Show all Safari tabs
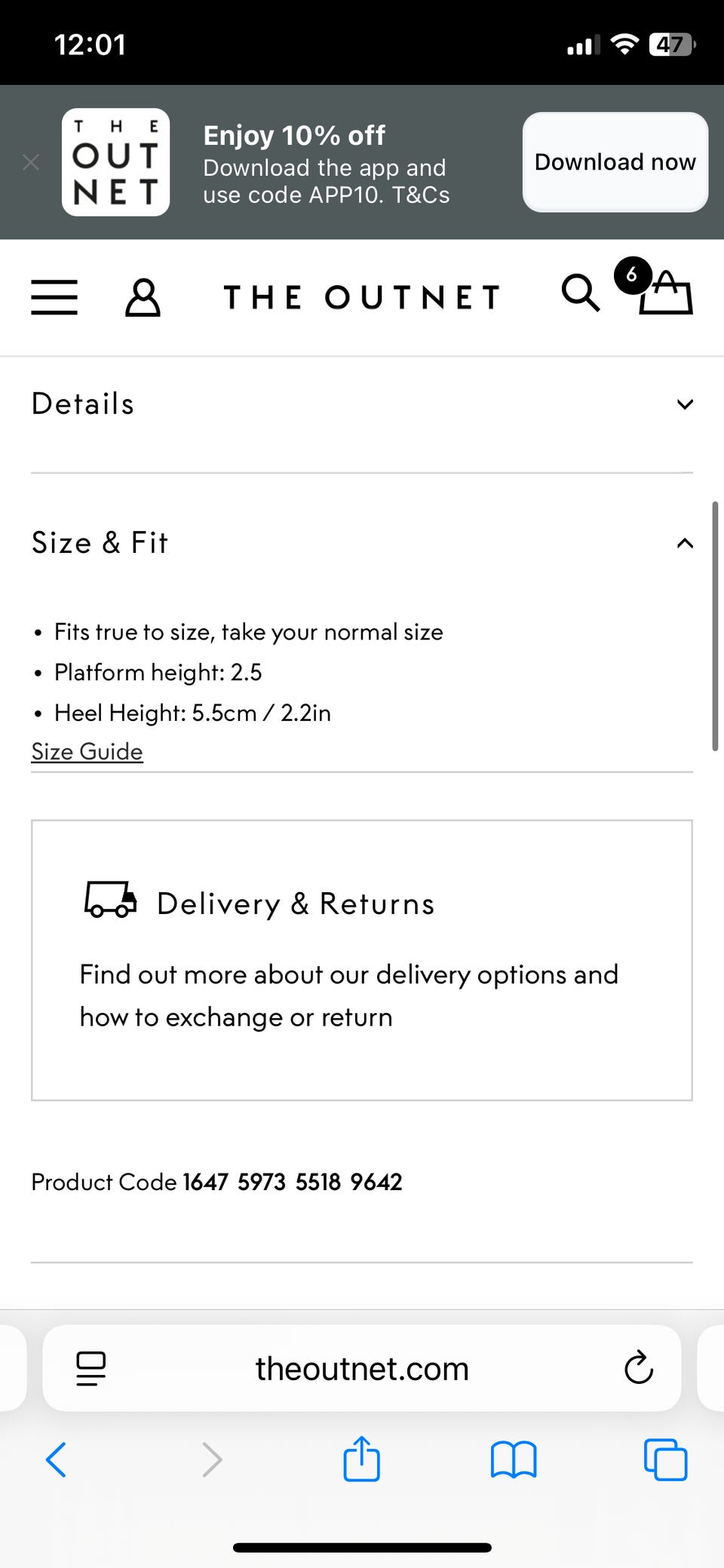The width and height of the screenshot is (724, 1568). click(665, 1459)
